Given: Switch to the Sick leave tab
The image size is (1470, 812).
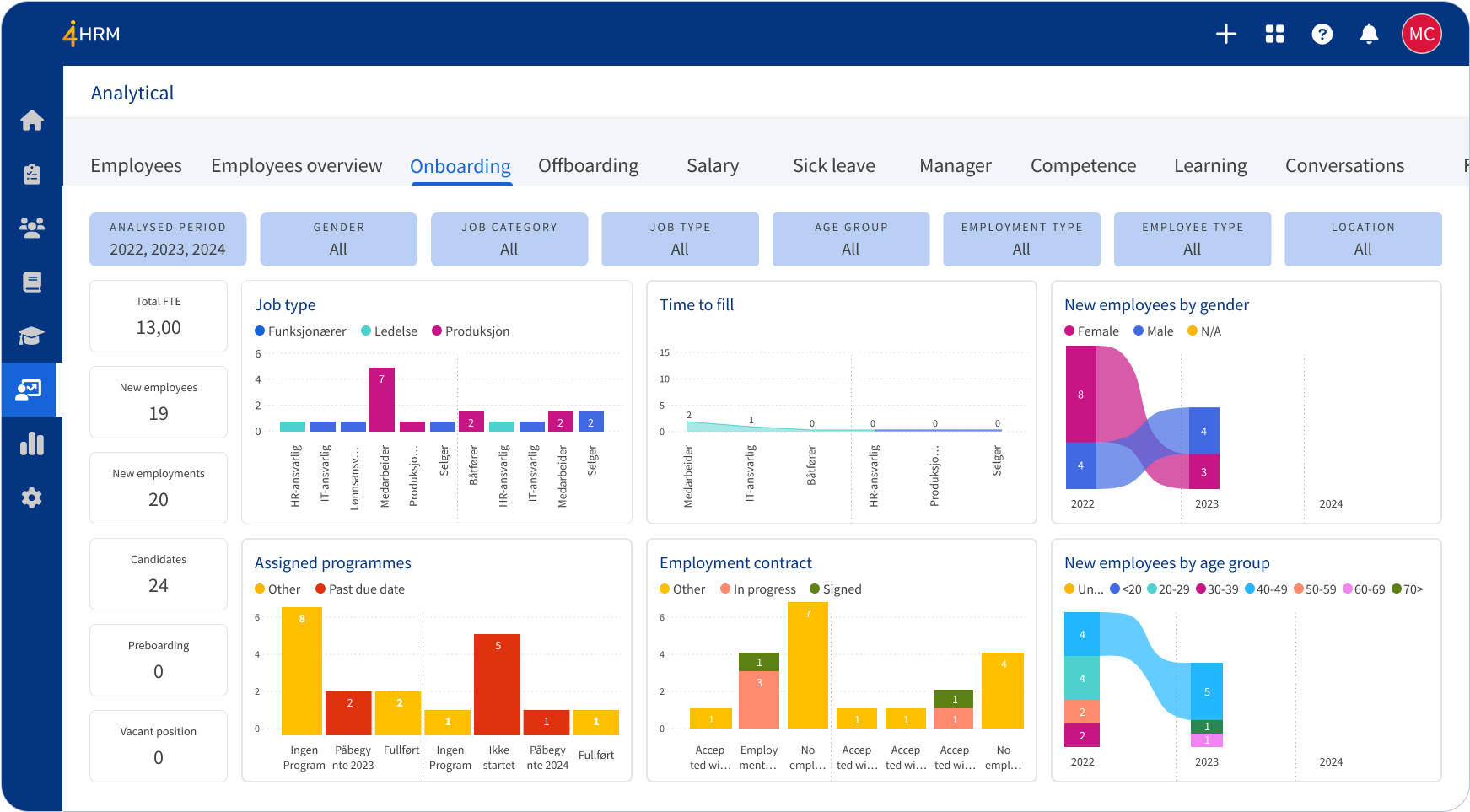Looking at the screenshot, I should click(x=833, y=166).
